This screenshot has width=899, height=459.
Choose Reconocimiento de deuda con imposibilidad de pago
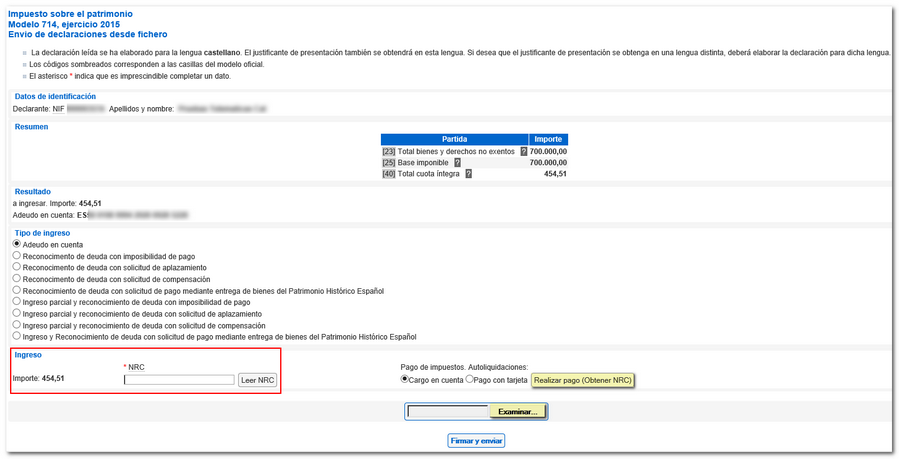[16, 256]
